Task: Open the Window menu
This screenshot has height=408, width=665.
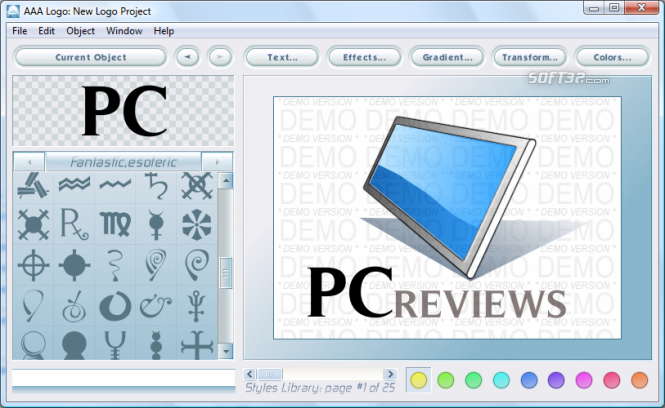Action: click(x=124, y=31)
